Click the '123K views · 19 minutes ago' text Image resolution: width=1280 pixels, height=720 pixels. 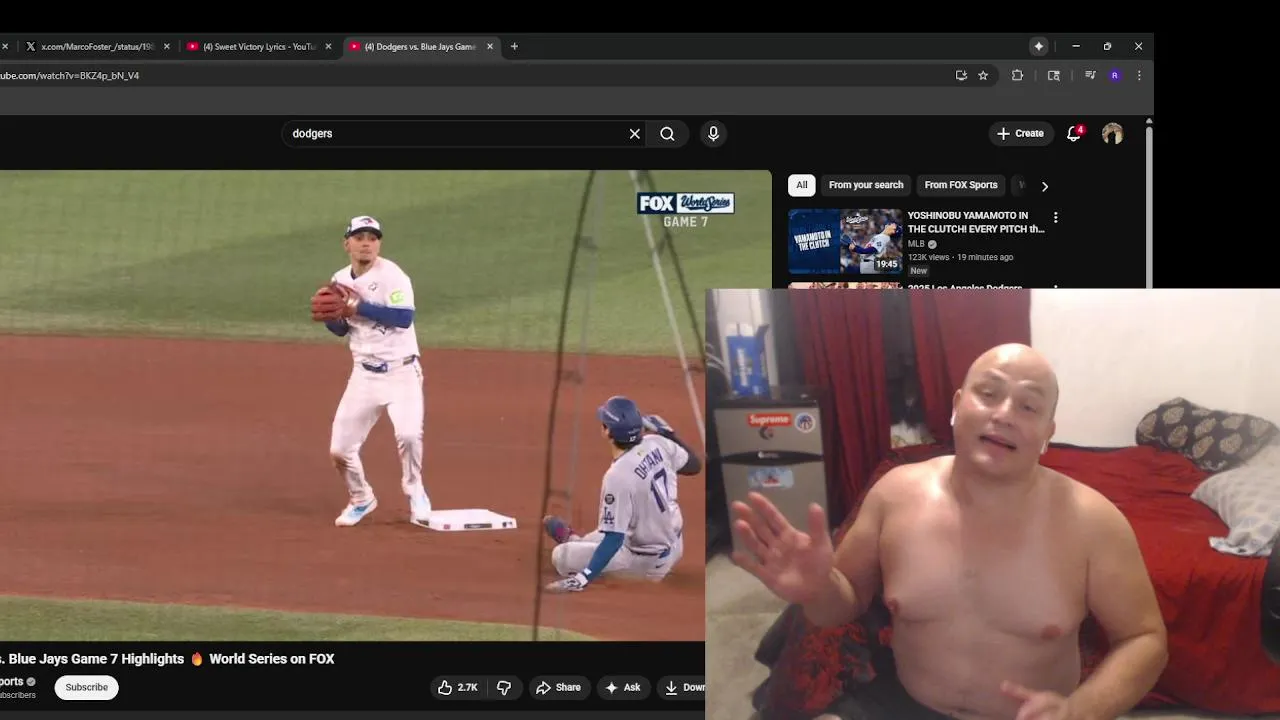[x=960, y=257]
